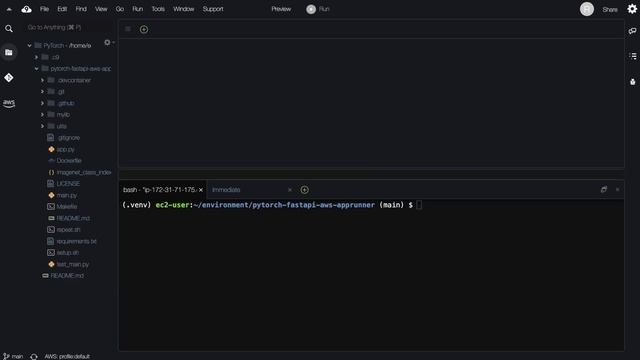Open the Find menu

tap(81, 9)
